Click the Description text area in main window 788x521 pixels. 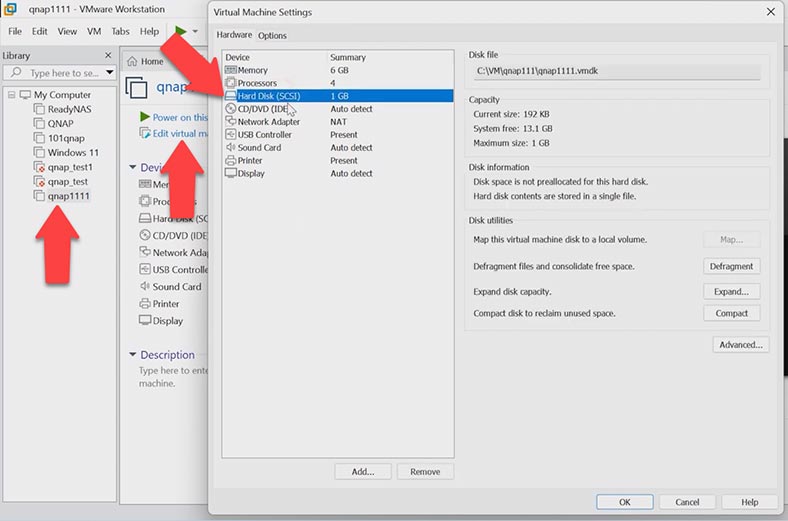173,377
